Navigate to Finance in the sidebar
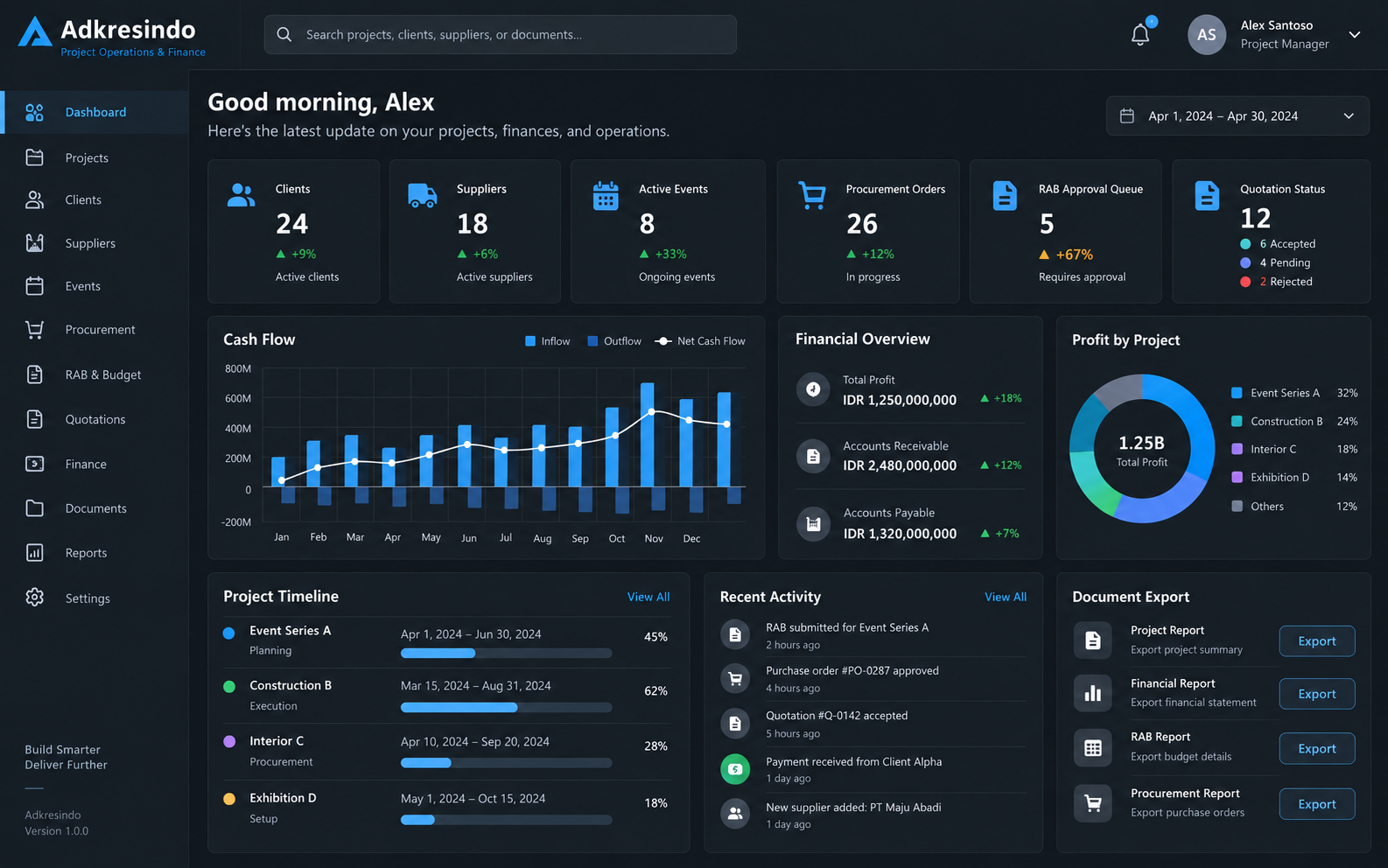 point(95,464)
